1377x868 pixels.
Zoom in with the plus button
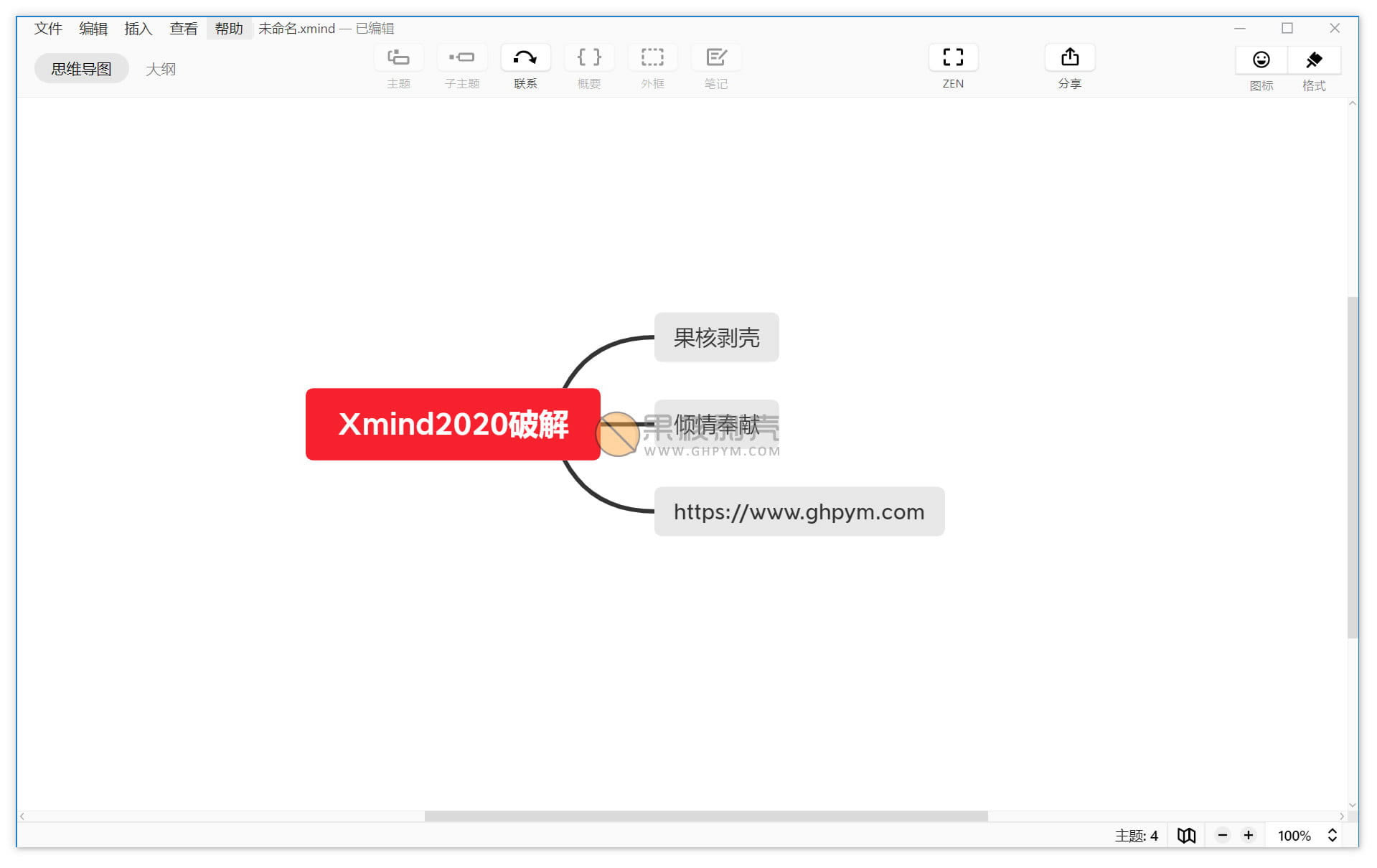pos(1249,835)
